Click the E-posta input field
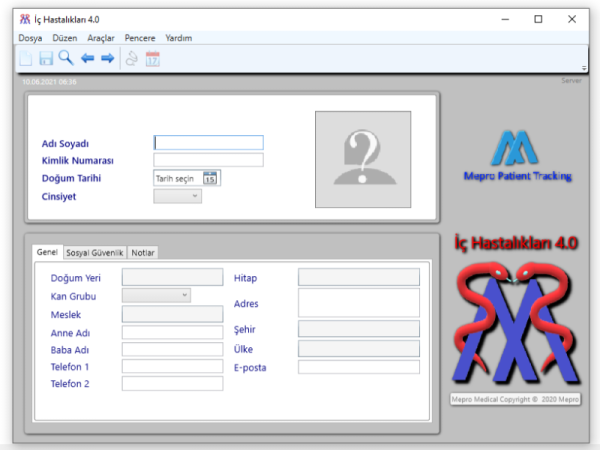 pos(359,367)
